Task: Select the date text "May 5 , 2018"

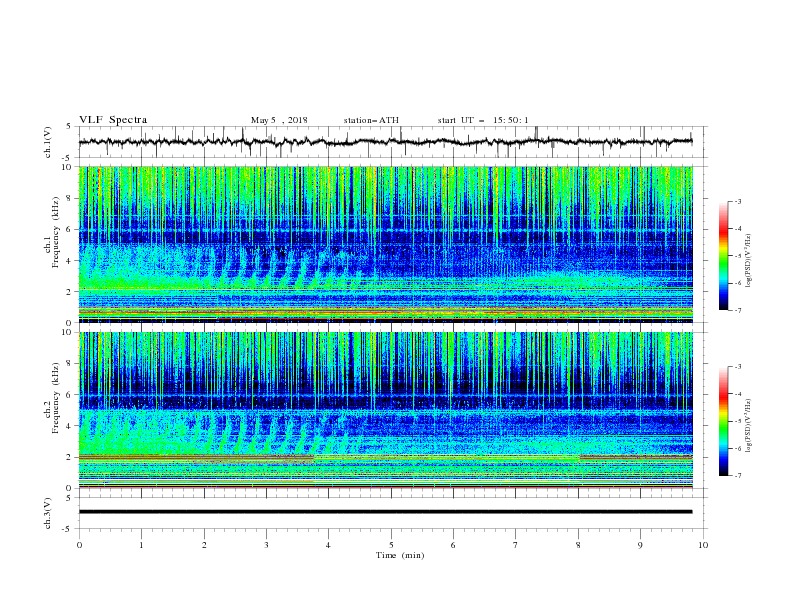Action: click(279, 120)
